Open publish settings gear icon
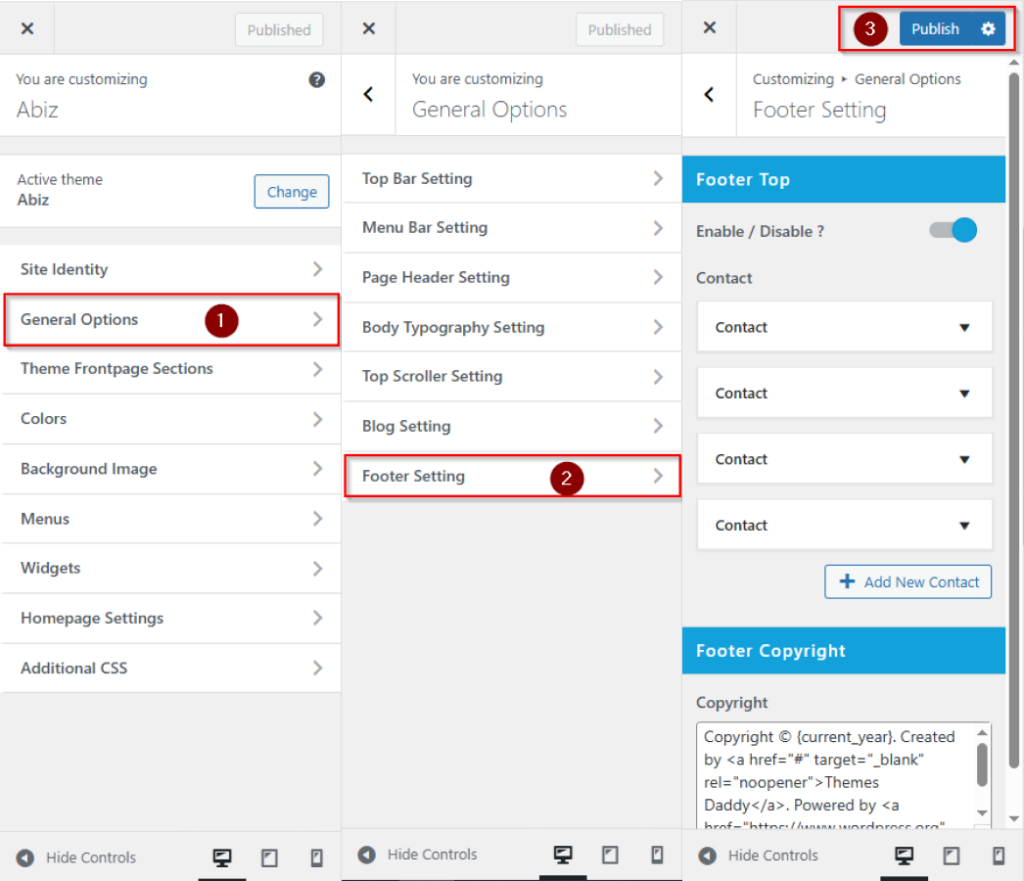Image resolution: width=1024 pixels, height=881 pixels. click(988, 29)
